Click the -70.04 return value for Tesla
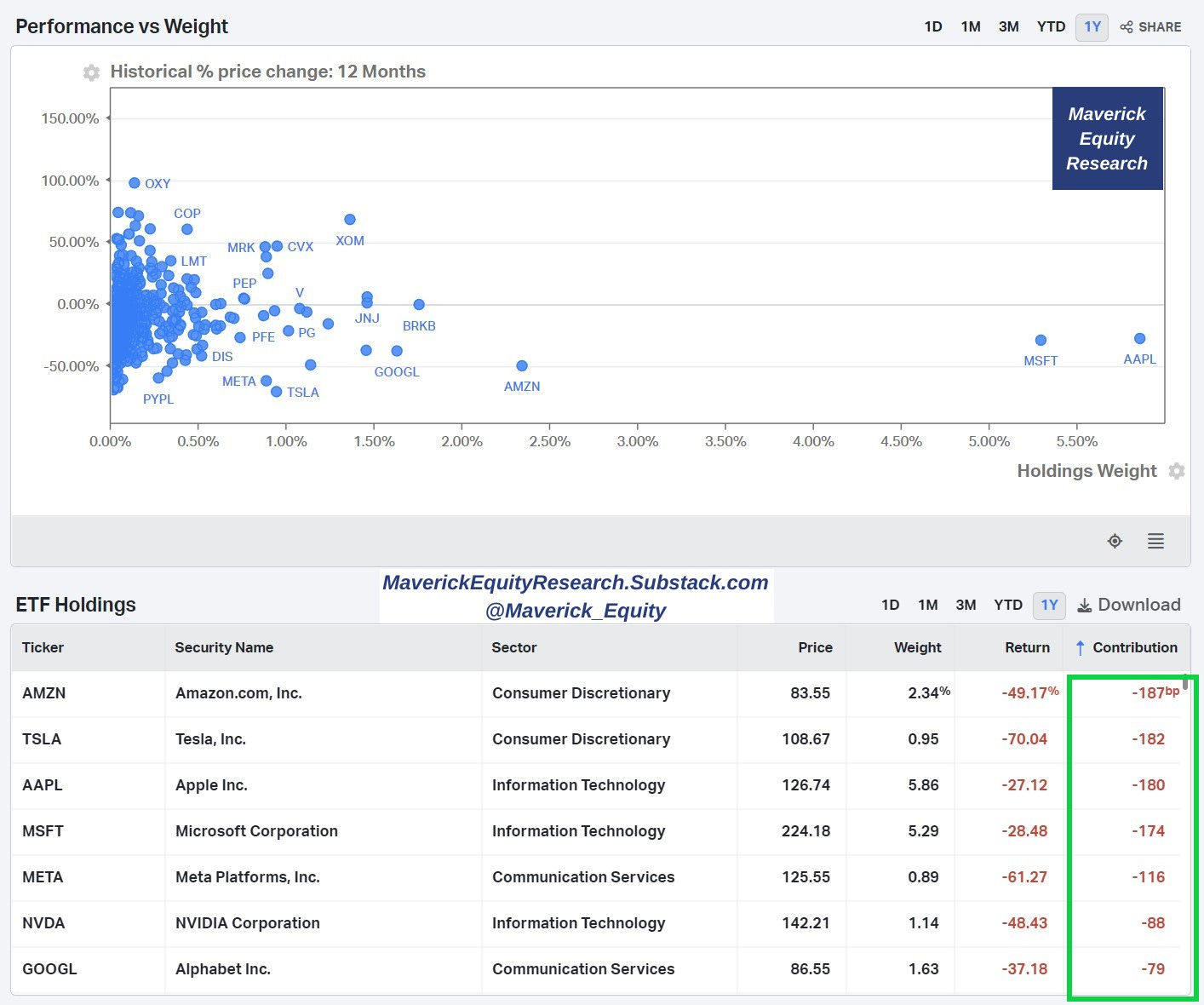Viewport: 1204px width, 1005px height. click(1024, 739)
